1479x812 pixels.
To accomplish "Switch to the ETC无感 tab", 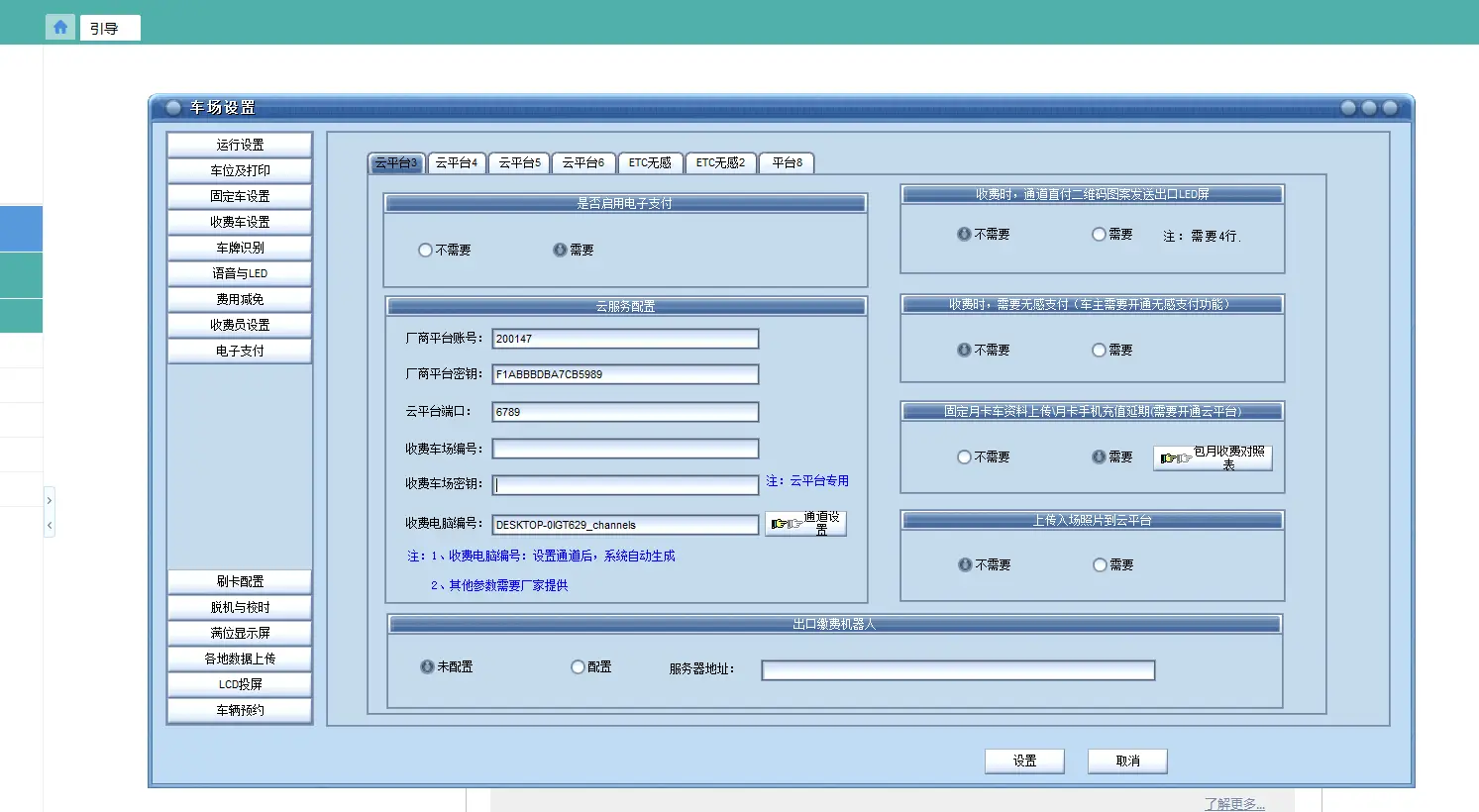I will point(650,162).
